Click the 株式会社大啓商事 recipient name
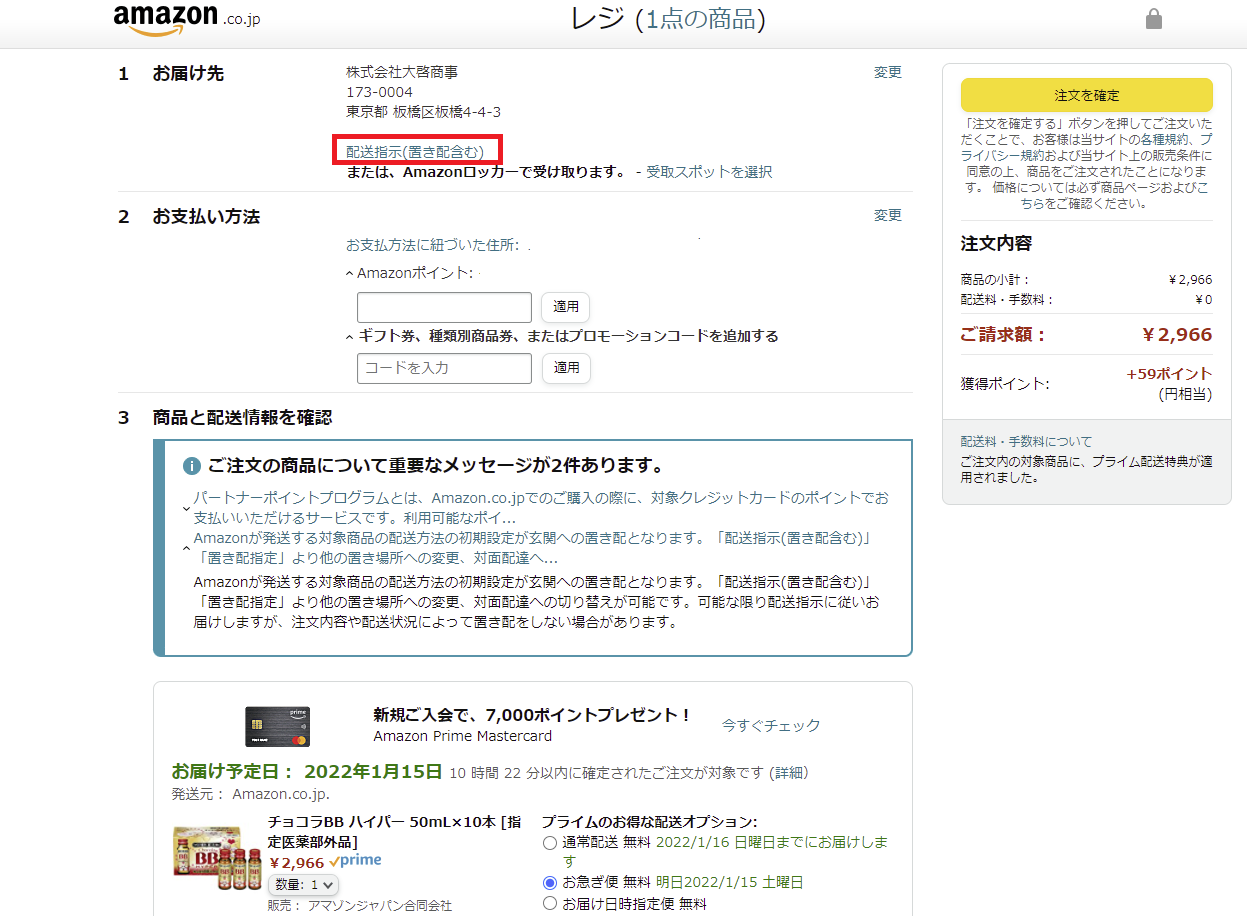The width and height of the screenshot is (1247, 916). (402, 72)
